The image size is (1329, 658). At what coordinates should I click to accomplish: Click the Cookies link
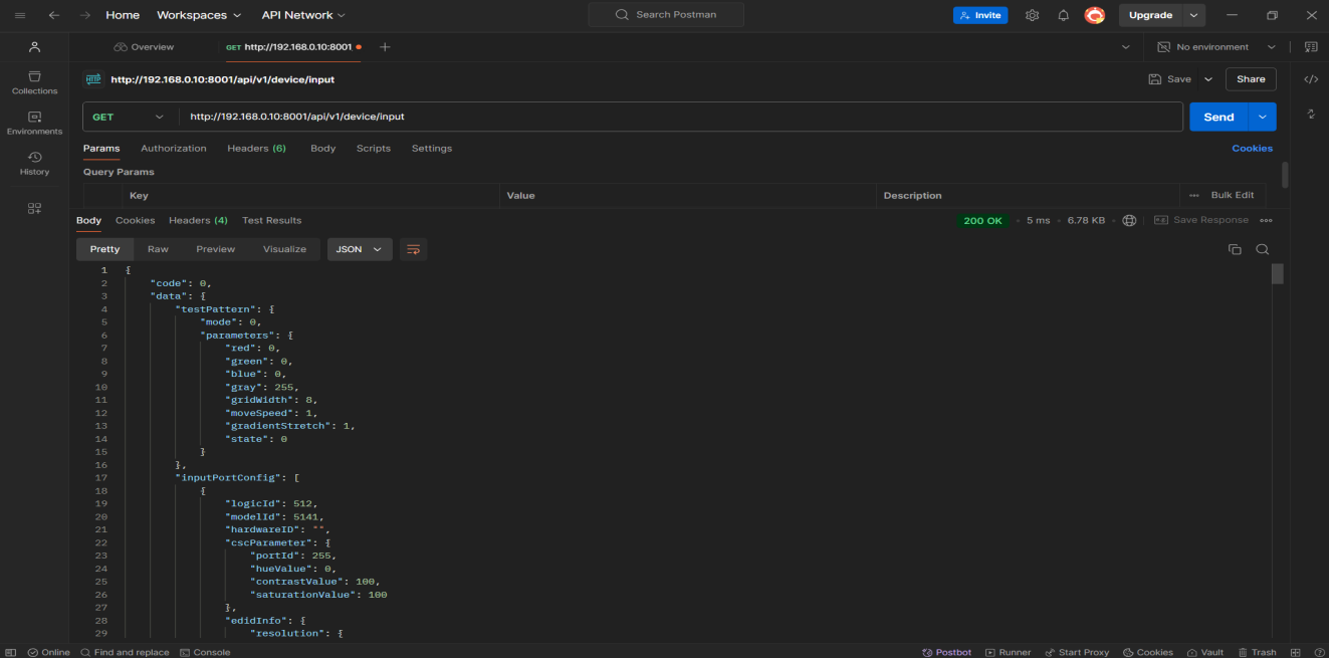(1251, 148)
